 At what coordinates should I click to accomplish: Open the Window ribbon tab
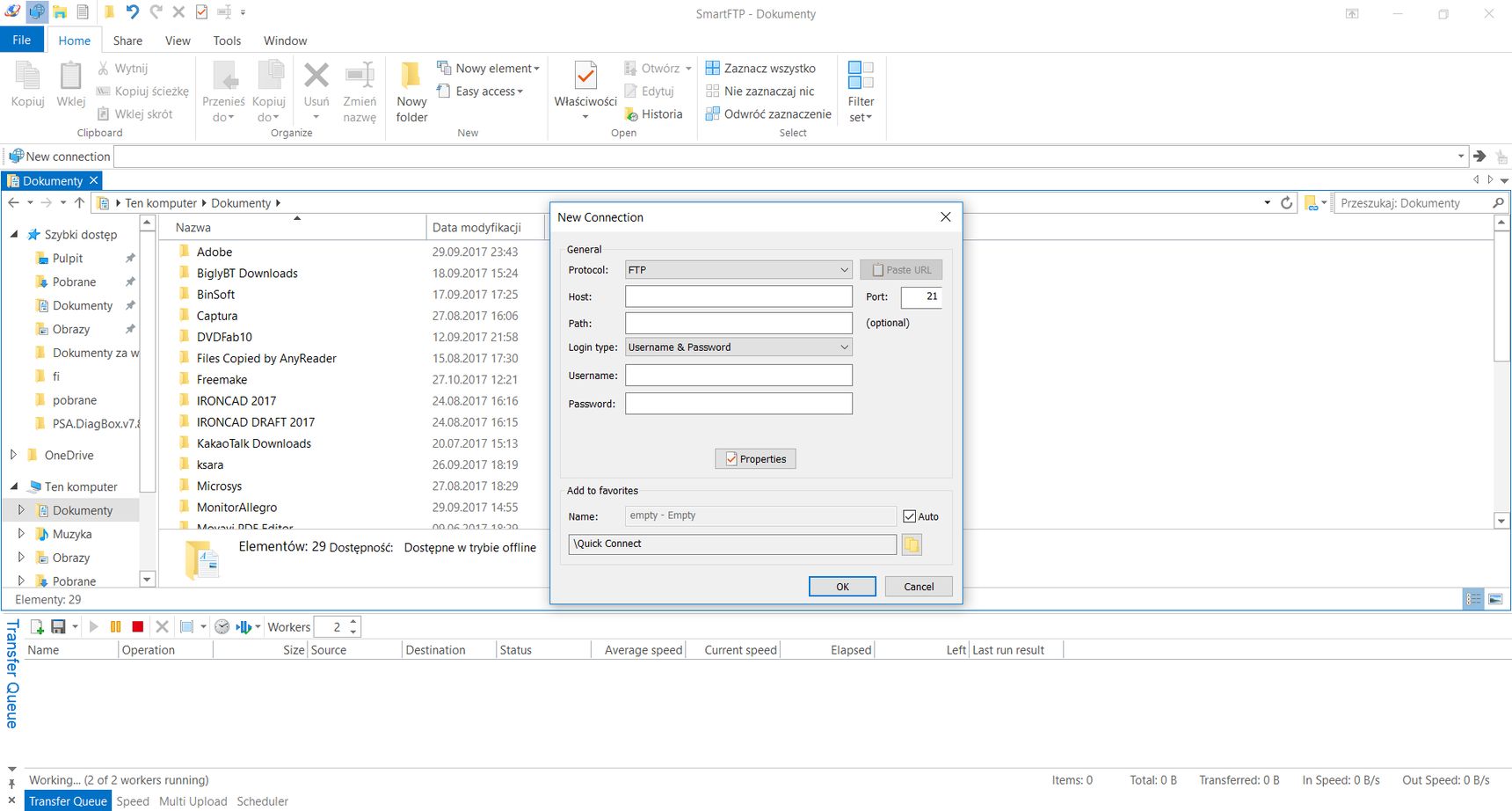(286, 40)
